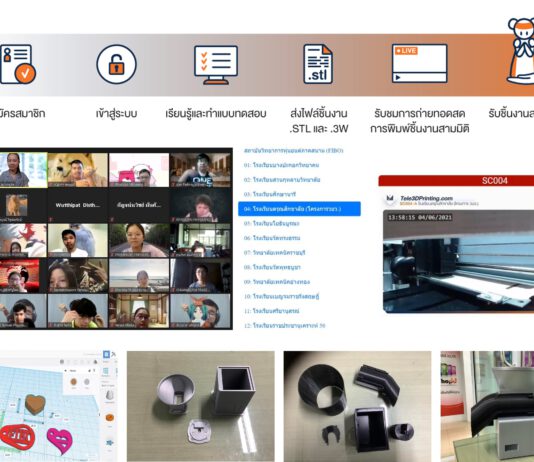Click the membership registration ID card icon
Image resolution: width=534 pixels, height=462 pixels.
pyautogui.click(x=17, y=64)
